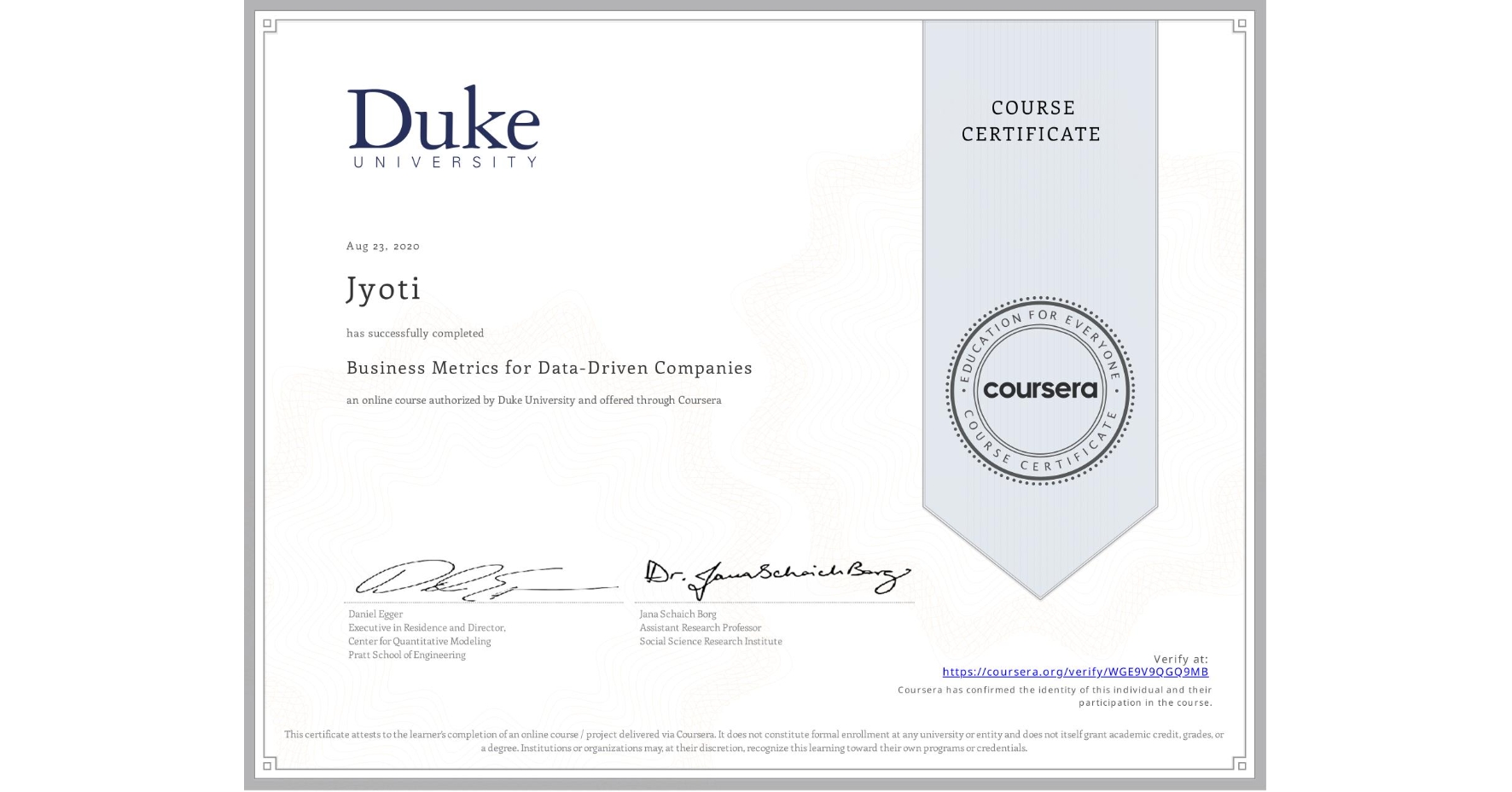
Task: Click Daniel Egger's signature
Action: click(486, 580)
